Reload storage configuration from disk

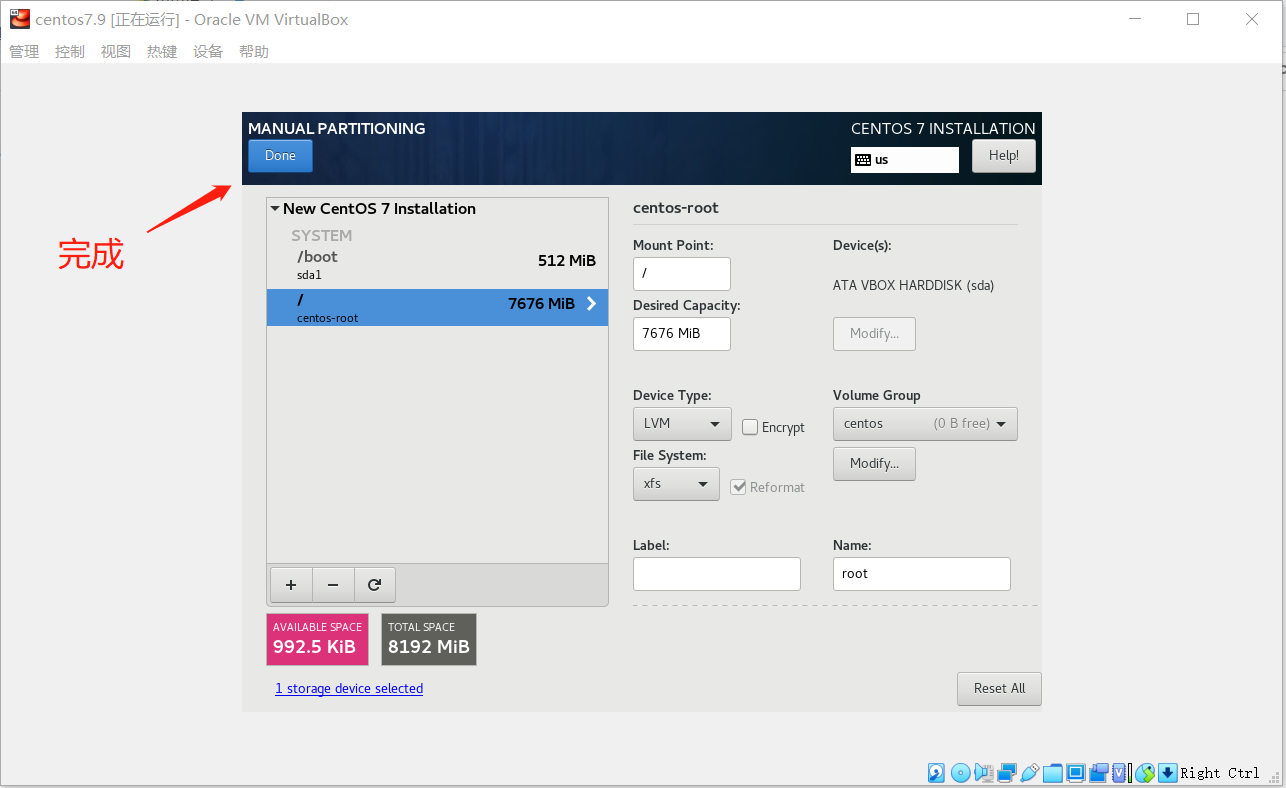tap(375, 585)
